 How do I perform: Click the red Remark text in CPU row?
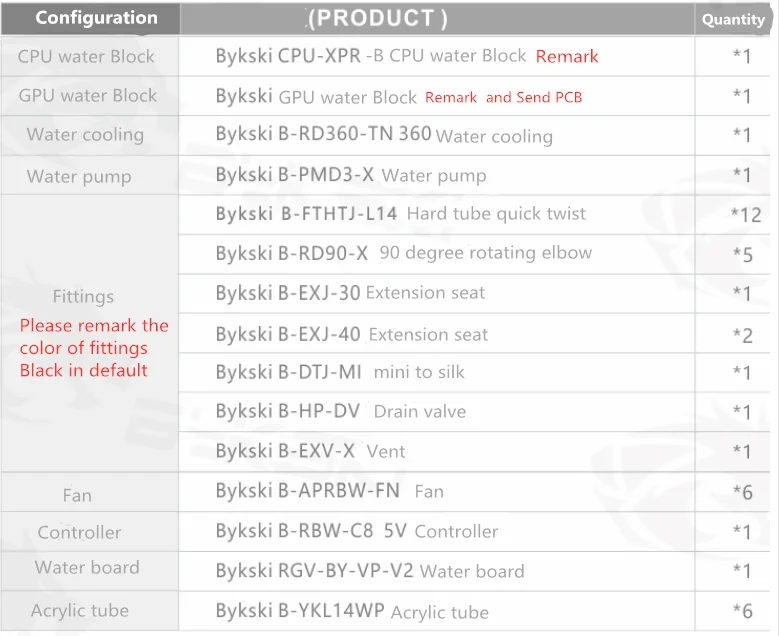point(567,57)
